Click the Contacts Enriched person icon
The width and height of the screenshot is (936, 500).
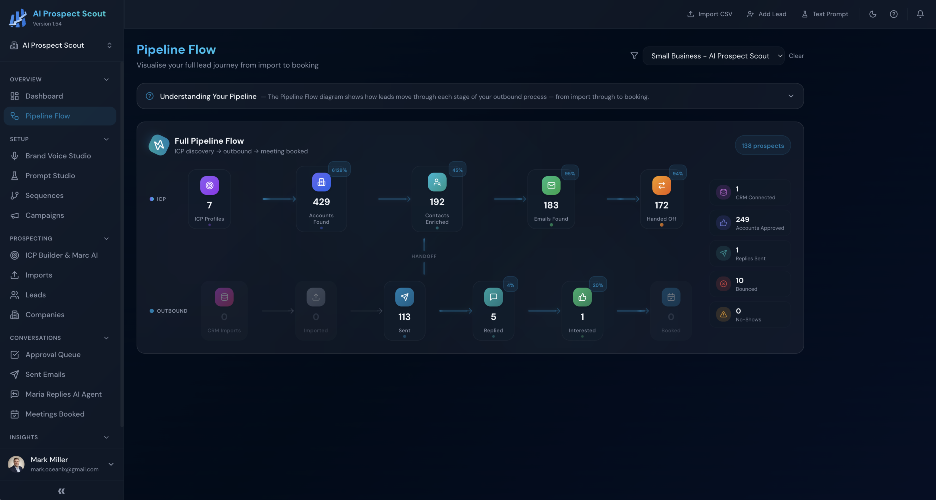coord(437,182)
